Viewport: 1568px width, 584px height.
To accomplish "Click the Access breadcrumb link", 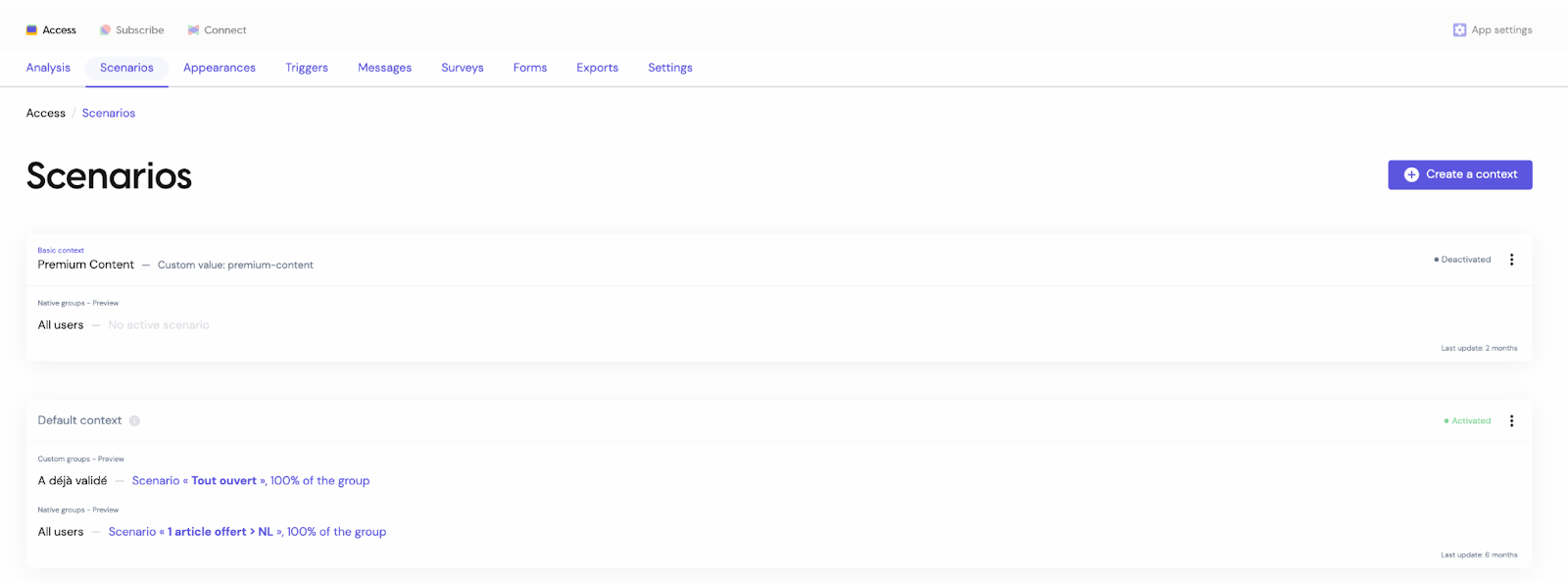I will [46, 113].
